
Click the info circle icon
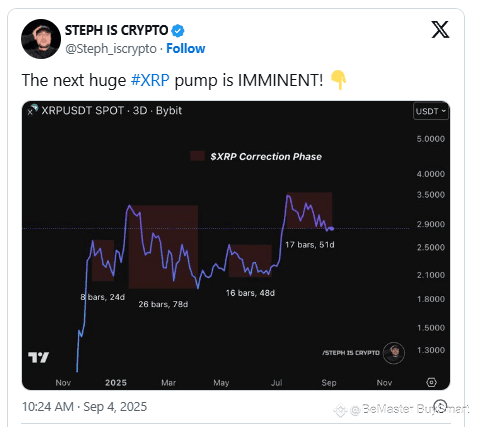point(441,406)
